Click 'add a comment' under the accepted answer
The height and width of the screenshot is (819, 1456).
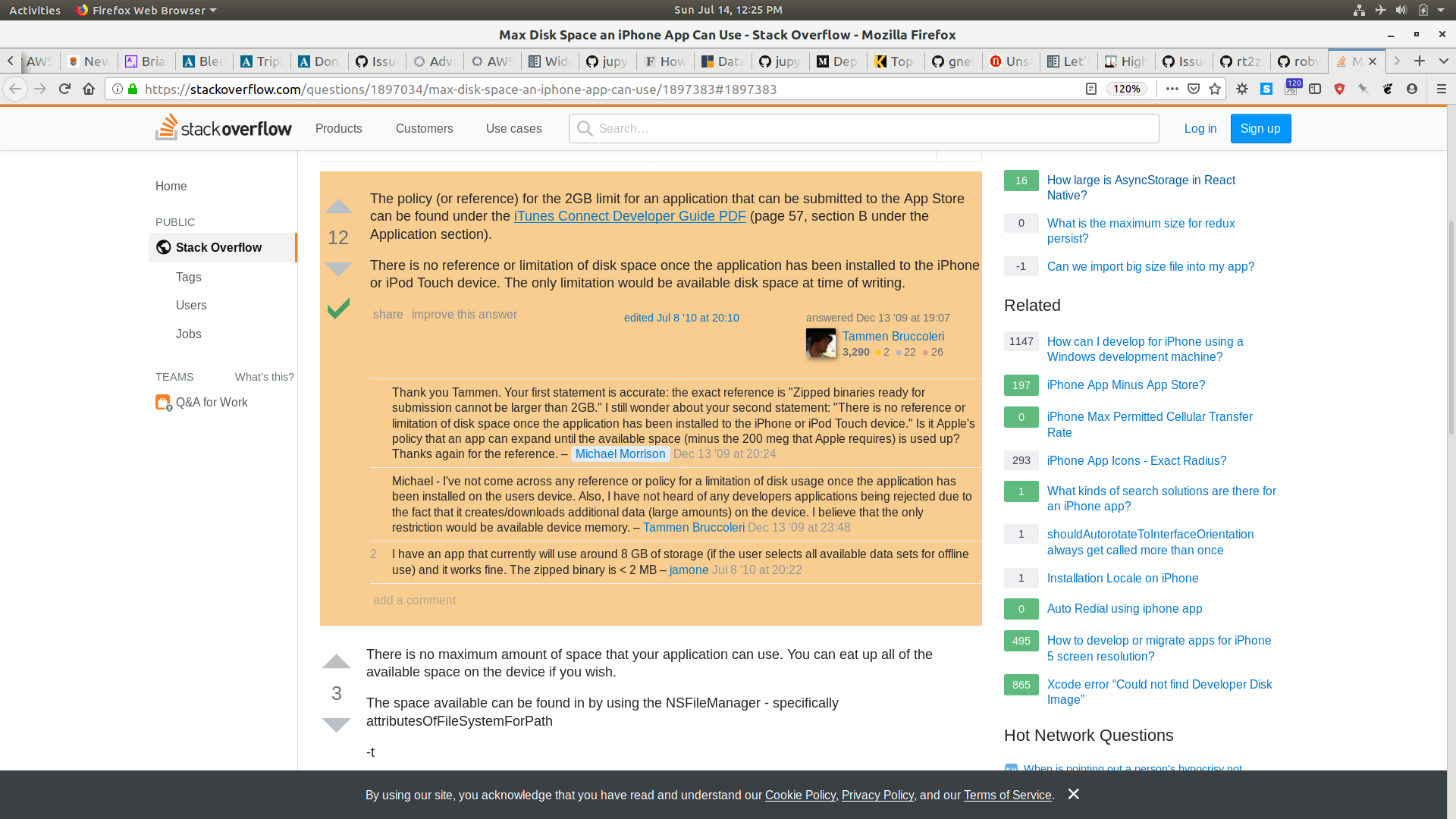[x=414, y=600]
